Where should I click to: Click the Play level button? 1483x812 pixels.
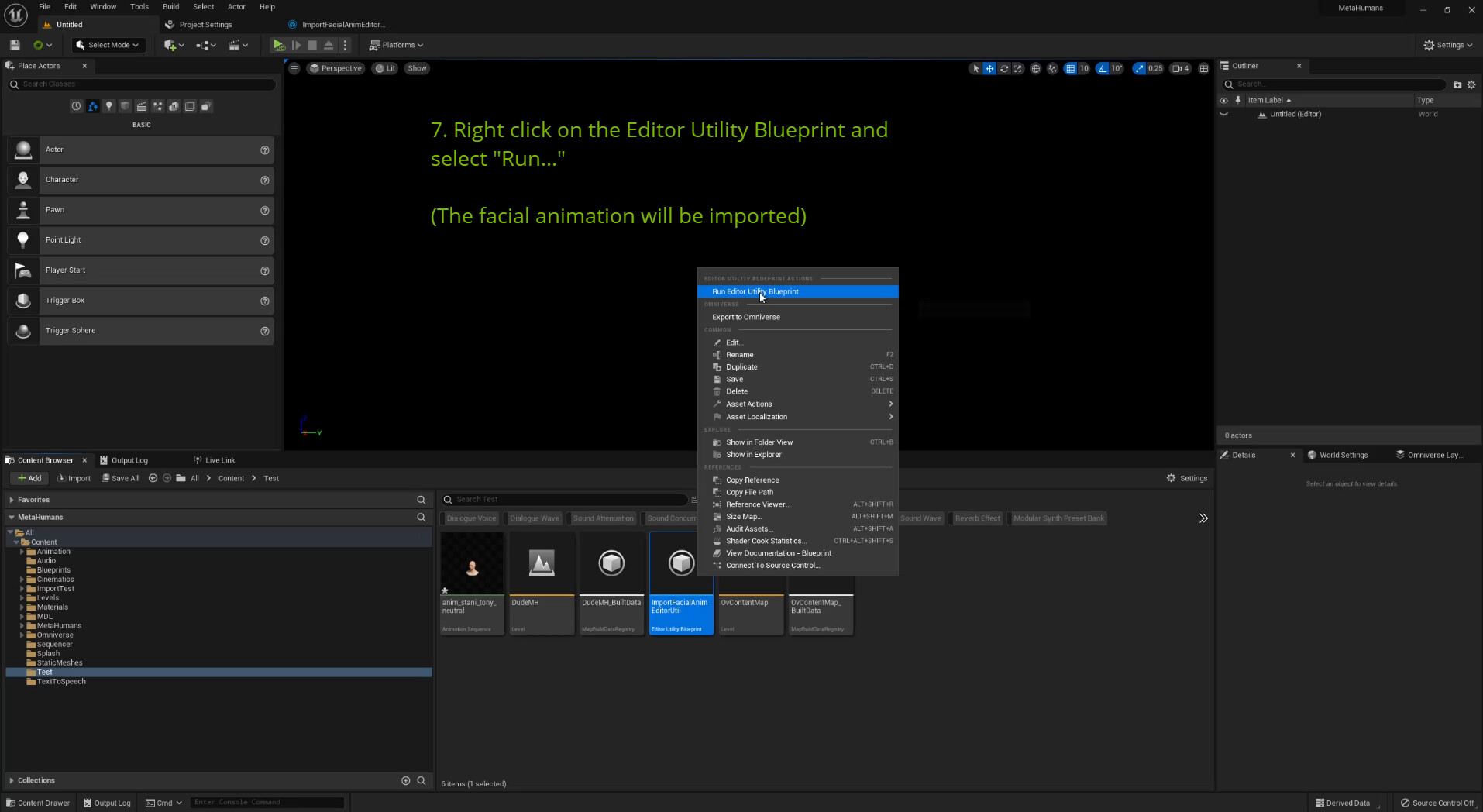279,45
